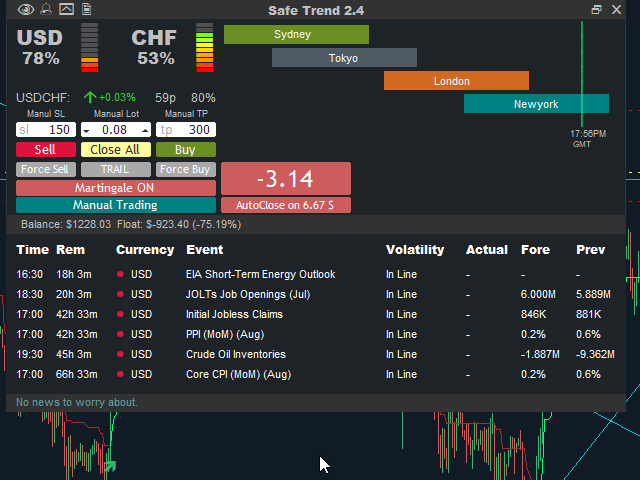The height and width of the screenshot is (480, 640).
Task: Click the bell alerts icon
Action: [46, 9]
